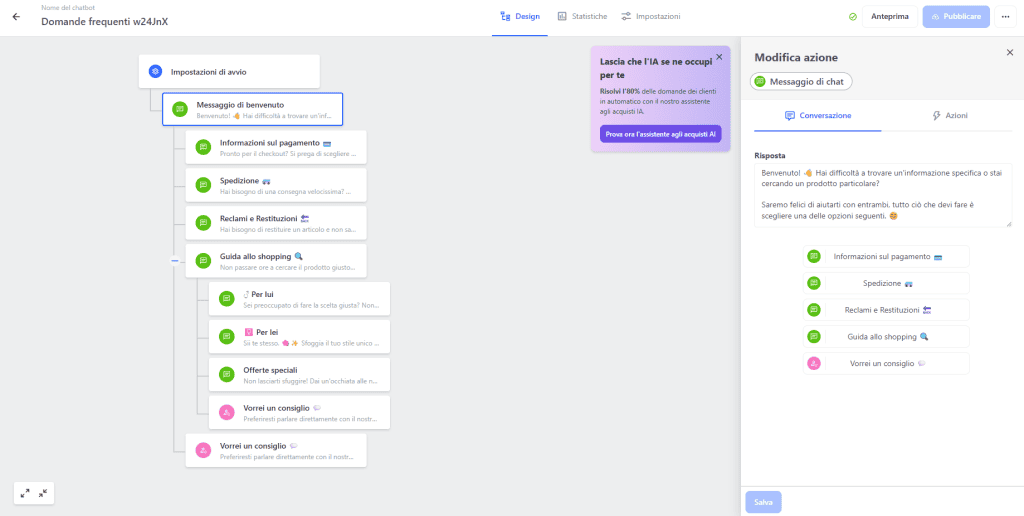Click the green icon of Informazioni sul pagamento node
This screenshot has height=516, width=1024.
pyautogui.click(x=203, y=147)
